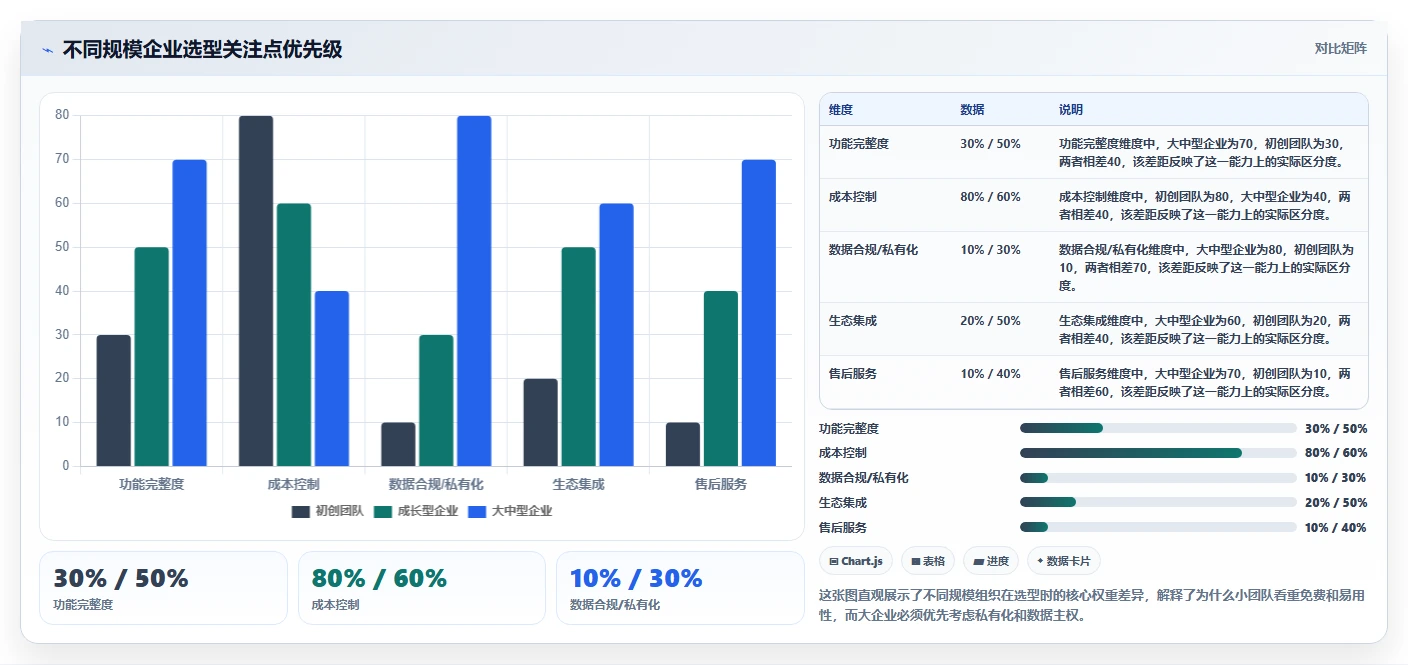Click the summary paragraph below the tags
Viewport: 1408px width, 665px height.
click(1092, 605)
